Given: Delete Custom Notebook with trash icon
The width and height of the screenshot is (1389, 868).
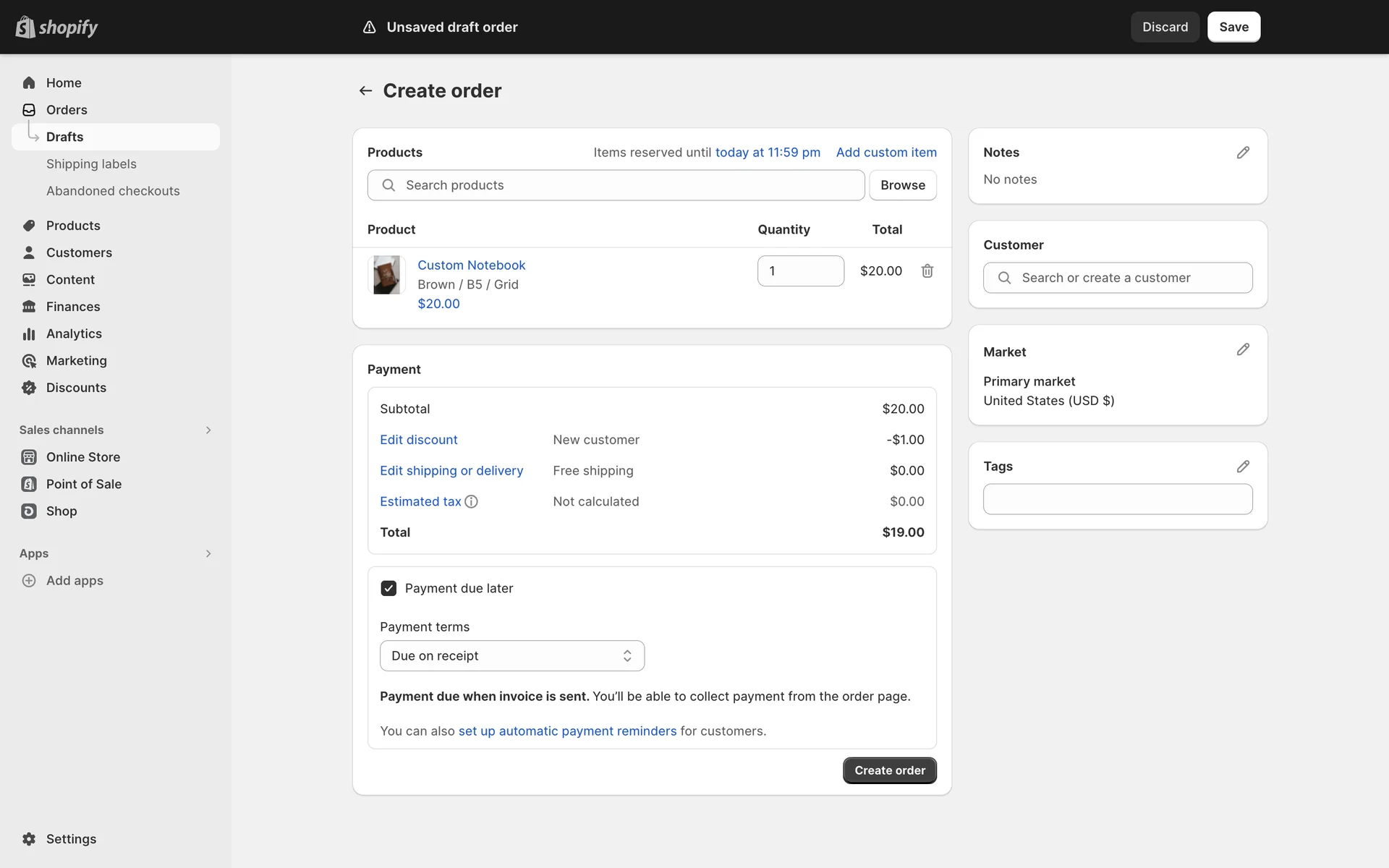Looking at the screenshot, I should point(927,271).
